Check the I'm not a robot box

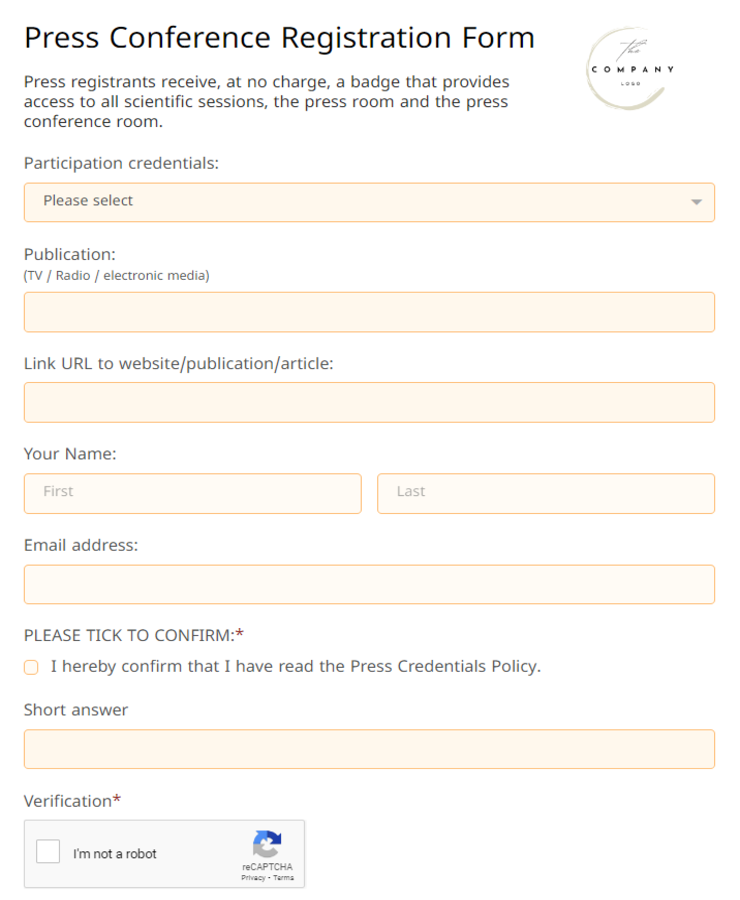(47, 850)
